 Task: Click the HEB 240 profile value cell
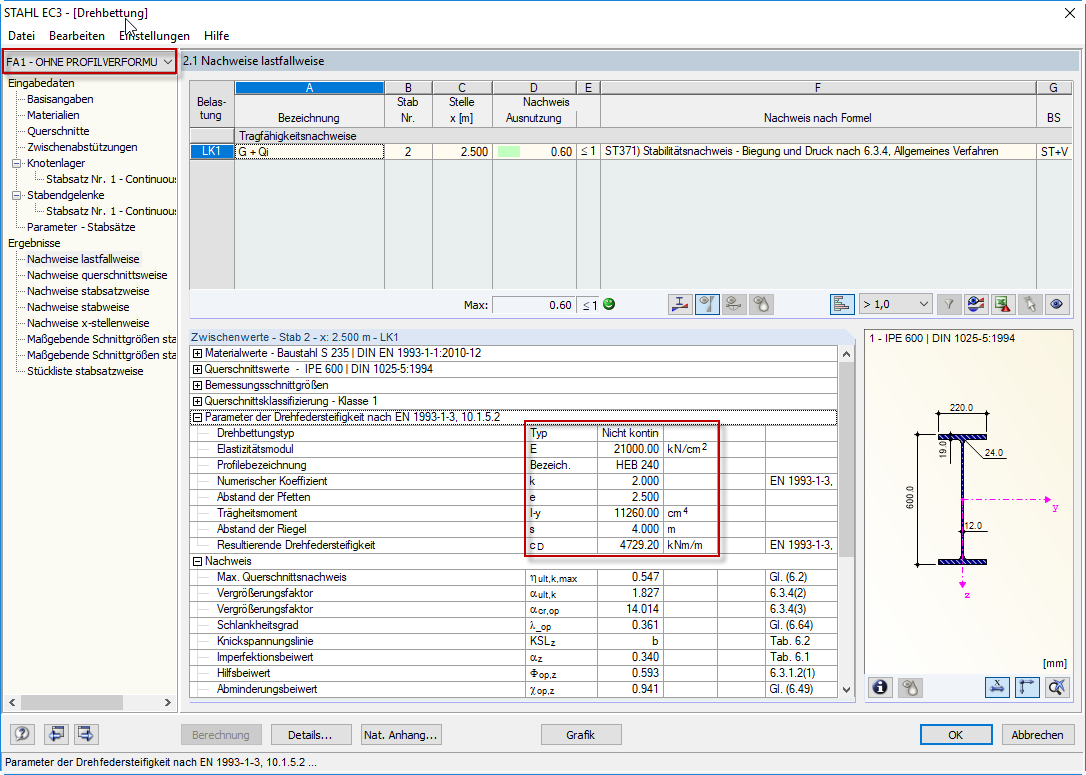tap(630, 465)
